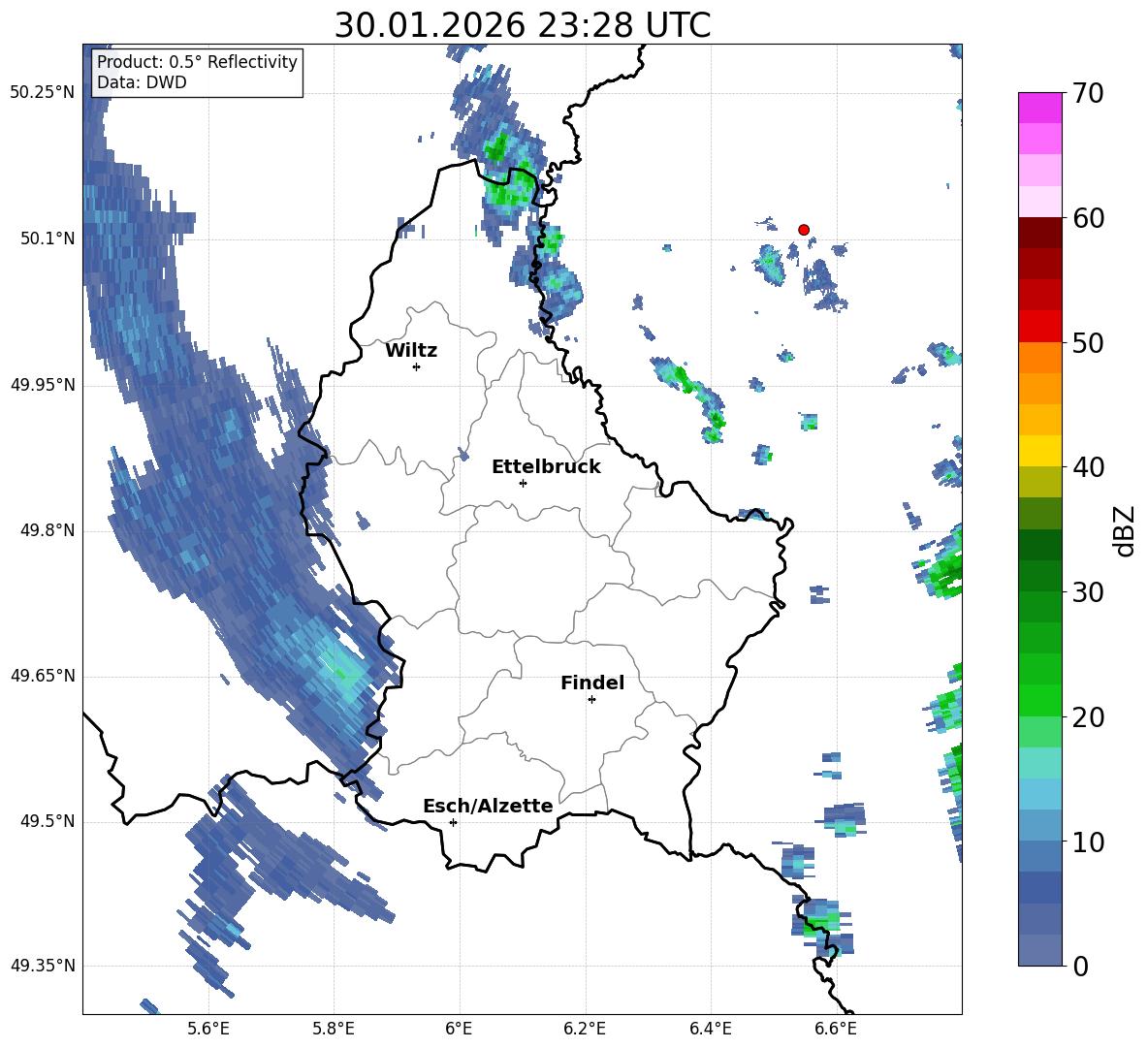Pick the dark green colorbar segment near 30
This screenshot has height=1048, width=1148.
1039,576
